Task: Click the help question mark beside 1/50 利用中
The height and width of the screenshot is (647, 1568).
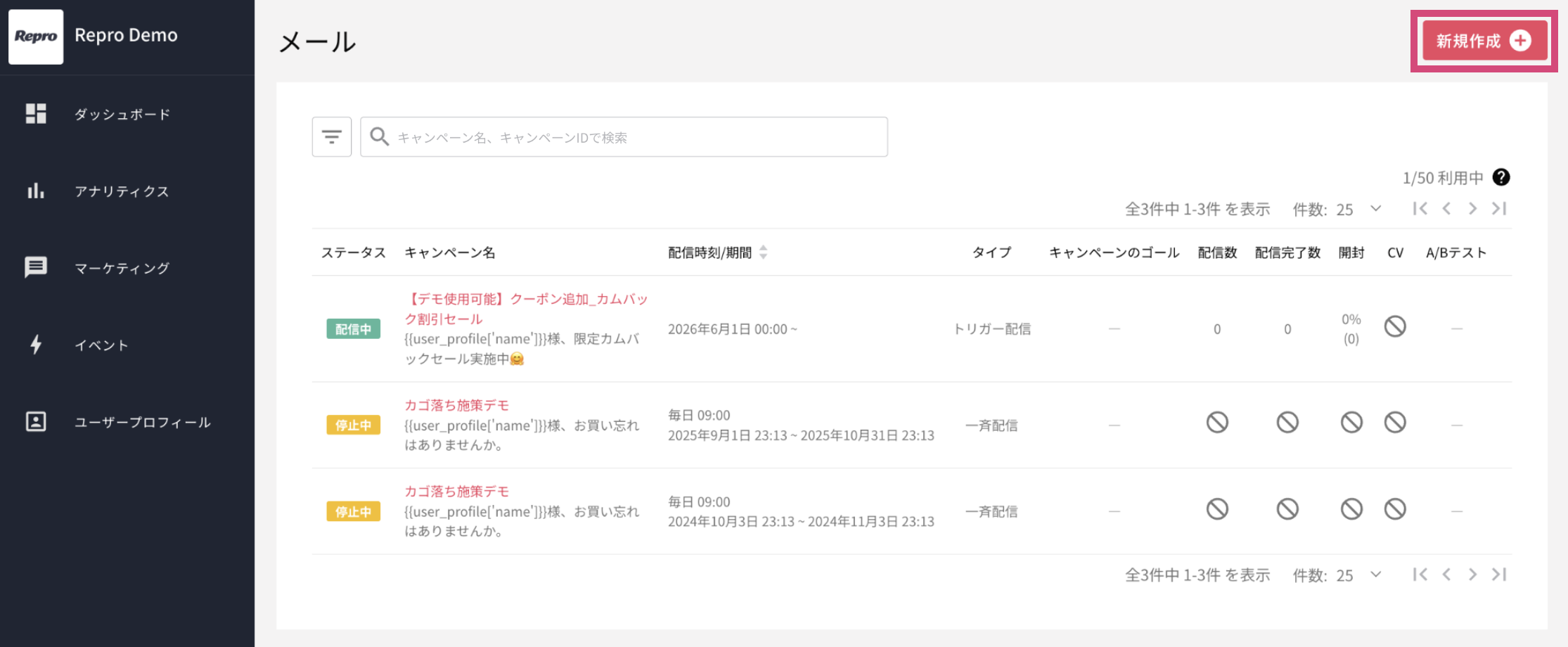Action: (x=1501, y=177)
